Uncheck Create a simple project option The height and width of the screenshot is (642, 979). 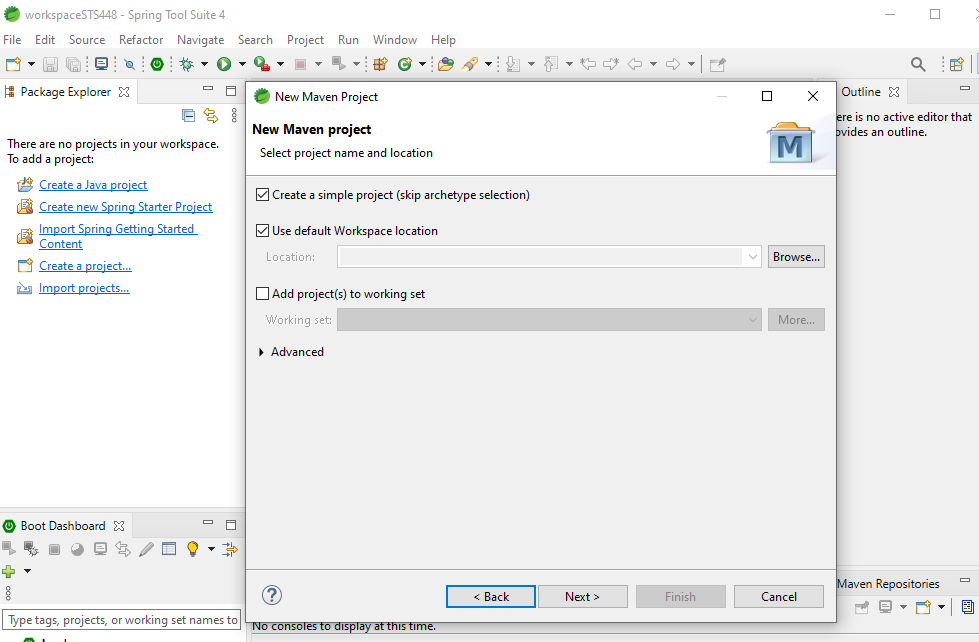pyautogui.click(x=262, y=194)
